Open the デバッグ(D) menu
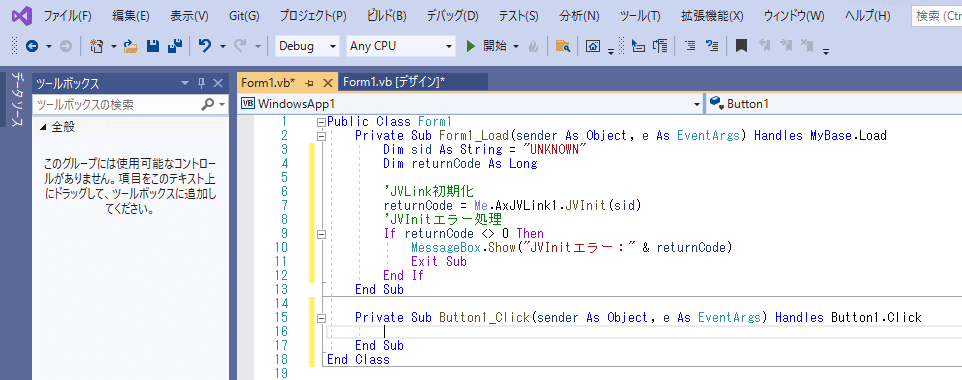This screenshot has width=962, height=380. coord(452,16)
